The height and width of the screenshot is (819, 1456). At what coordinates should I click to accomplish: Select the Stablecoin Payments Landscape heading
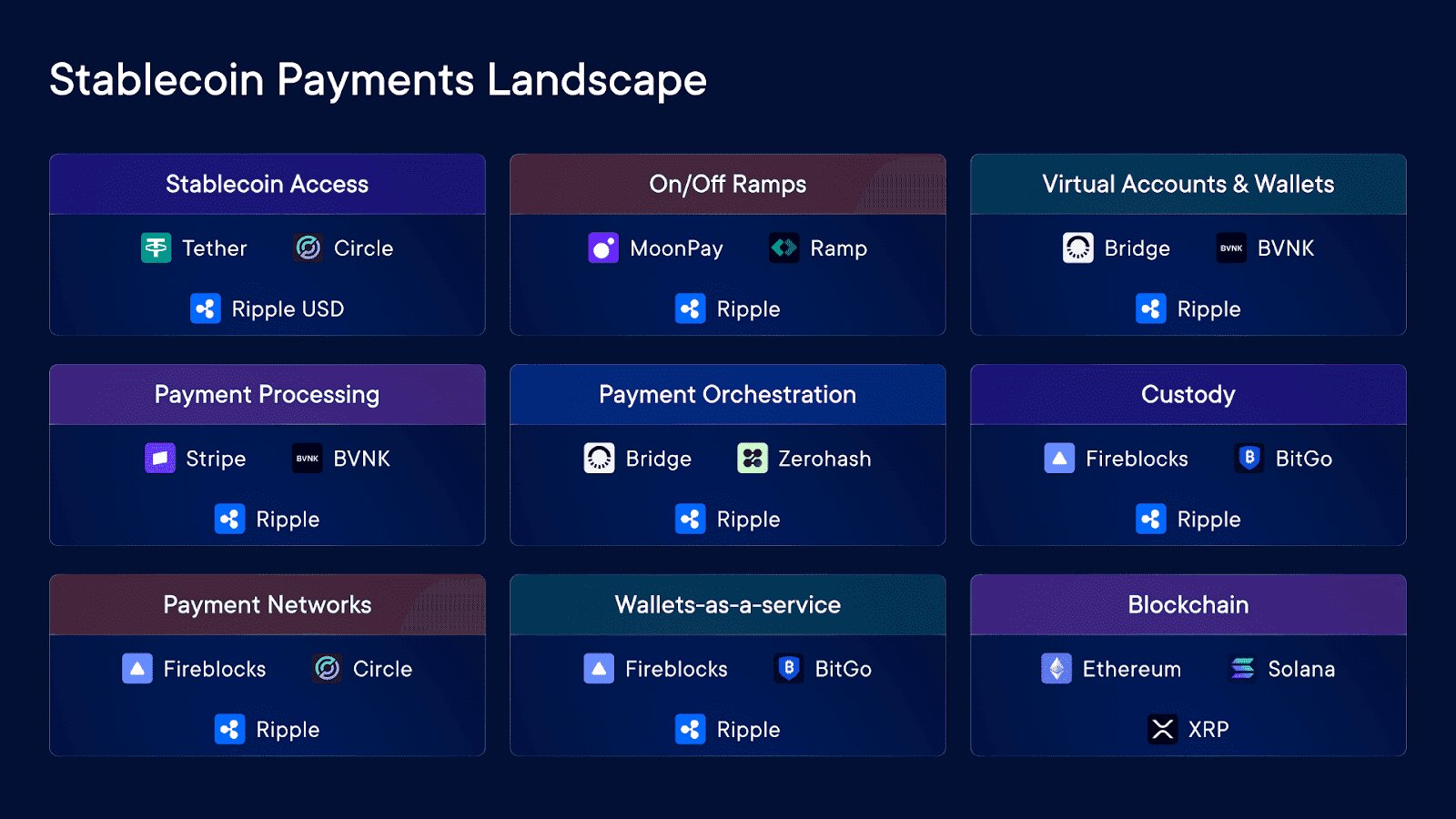377,80
